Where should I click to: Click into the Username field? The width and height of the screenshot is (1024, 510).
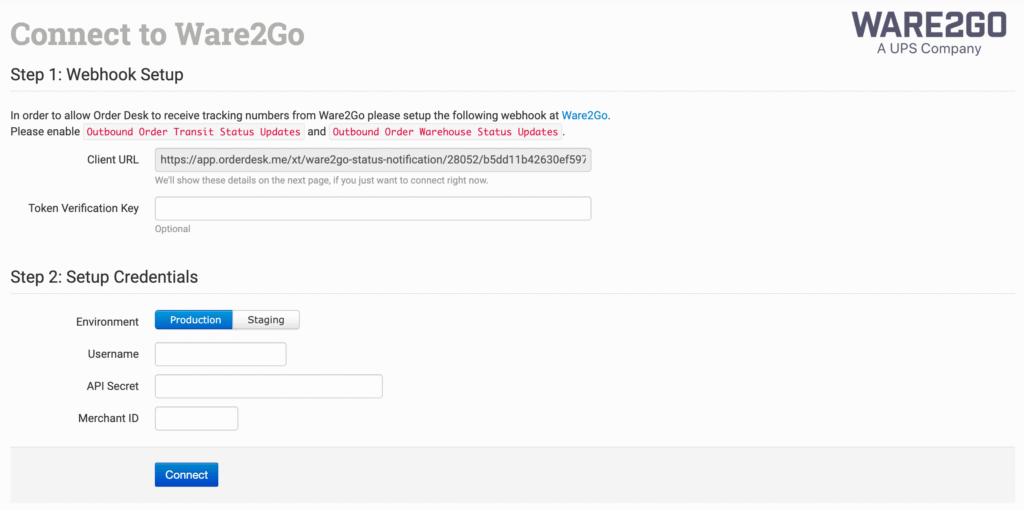[x=221, y=354]
